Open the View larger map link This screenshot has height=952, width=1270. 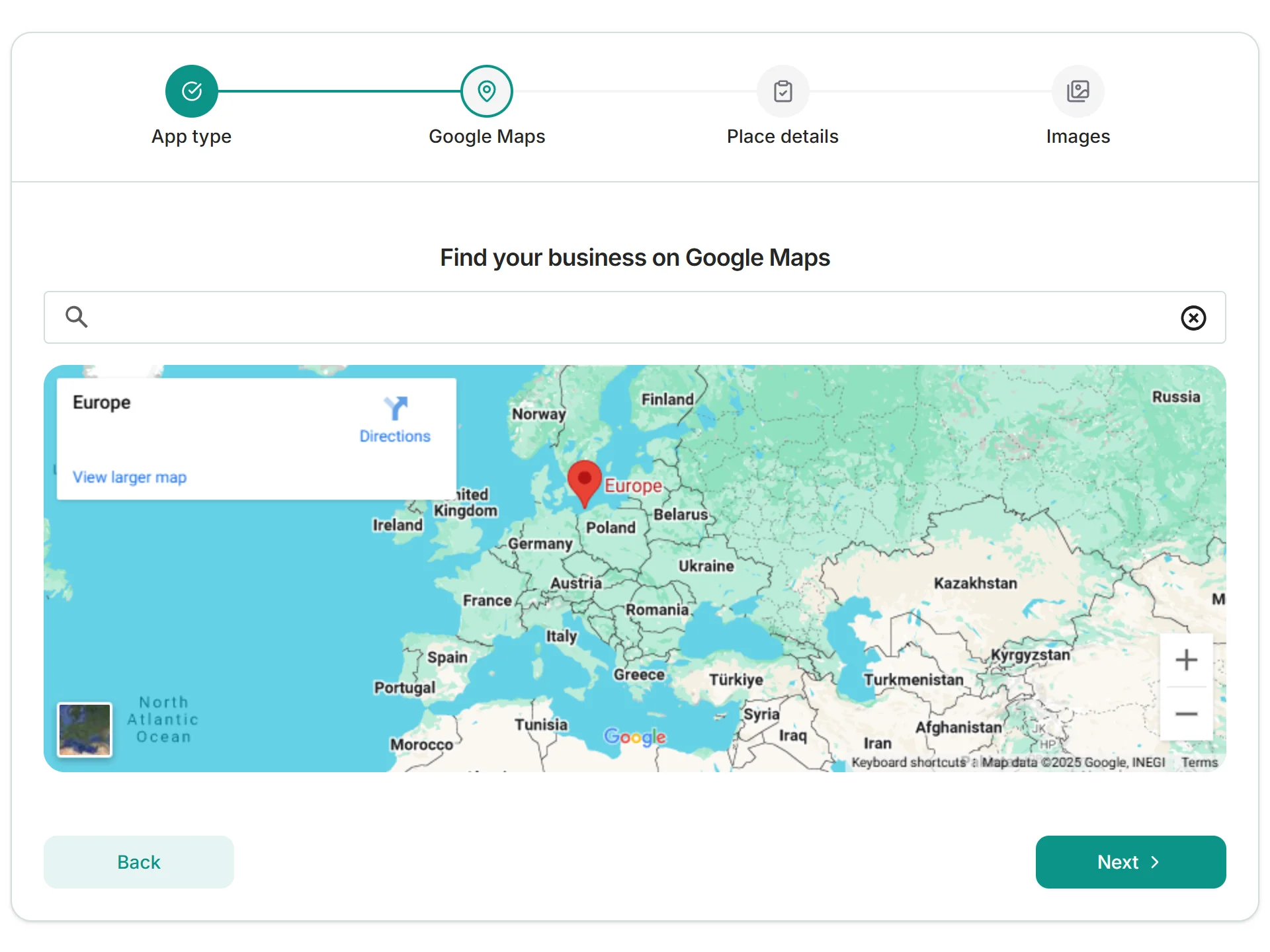click(130, 477)
